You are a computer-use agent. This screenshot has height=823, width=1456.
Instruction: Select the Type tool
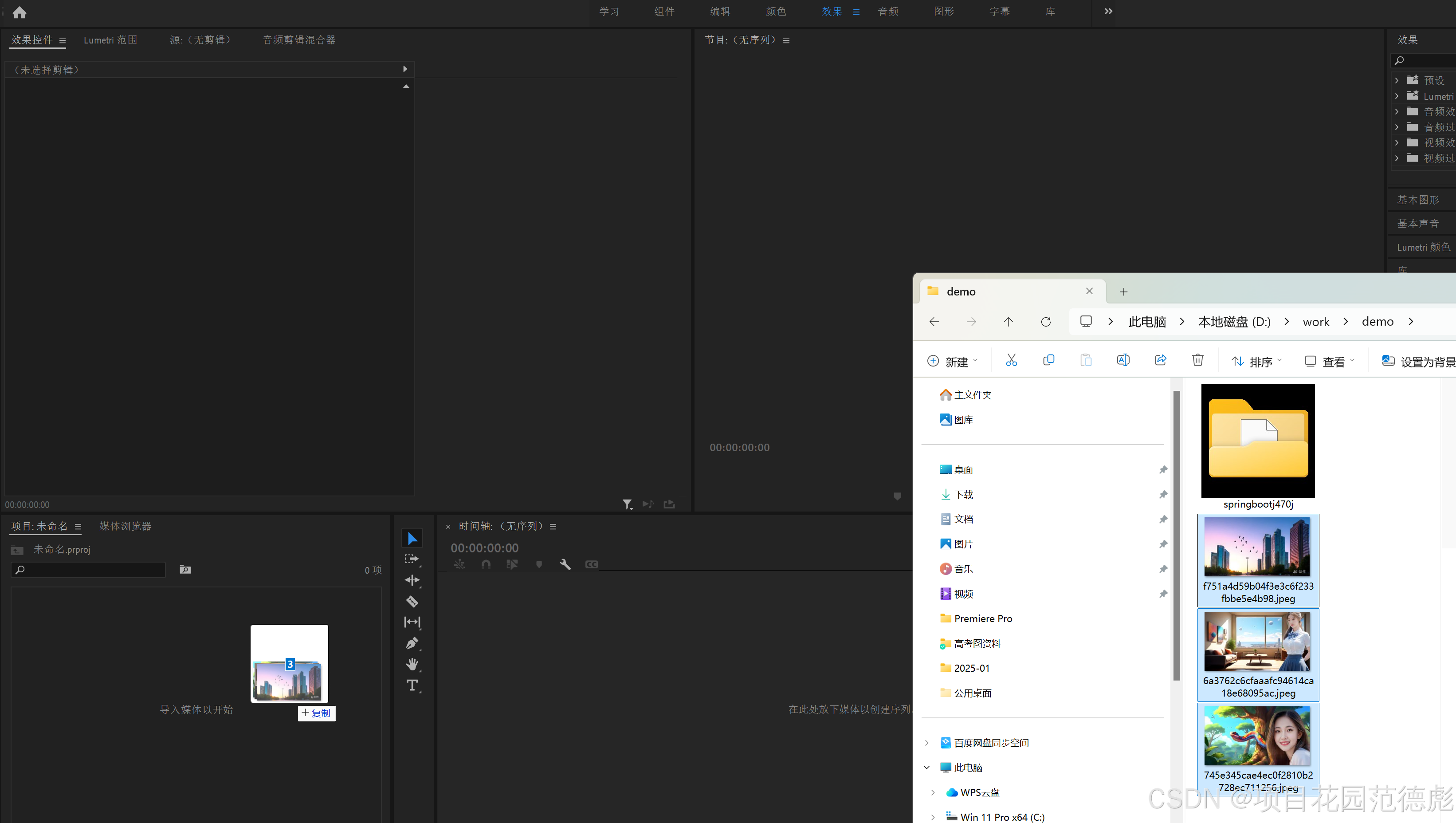click(412, 685)
